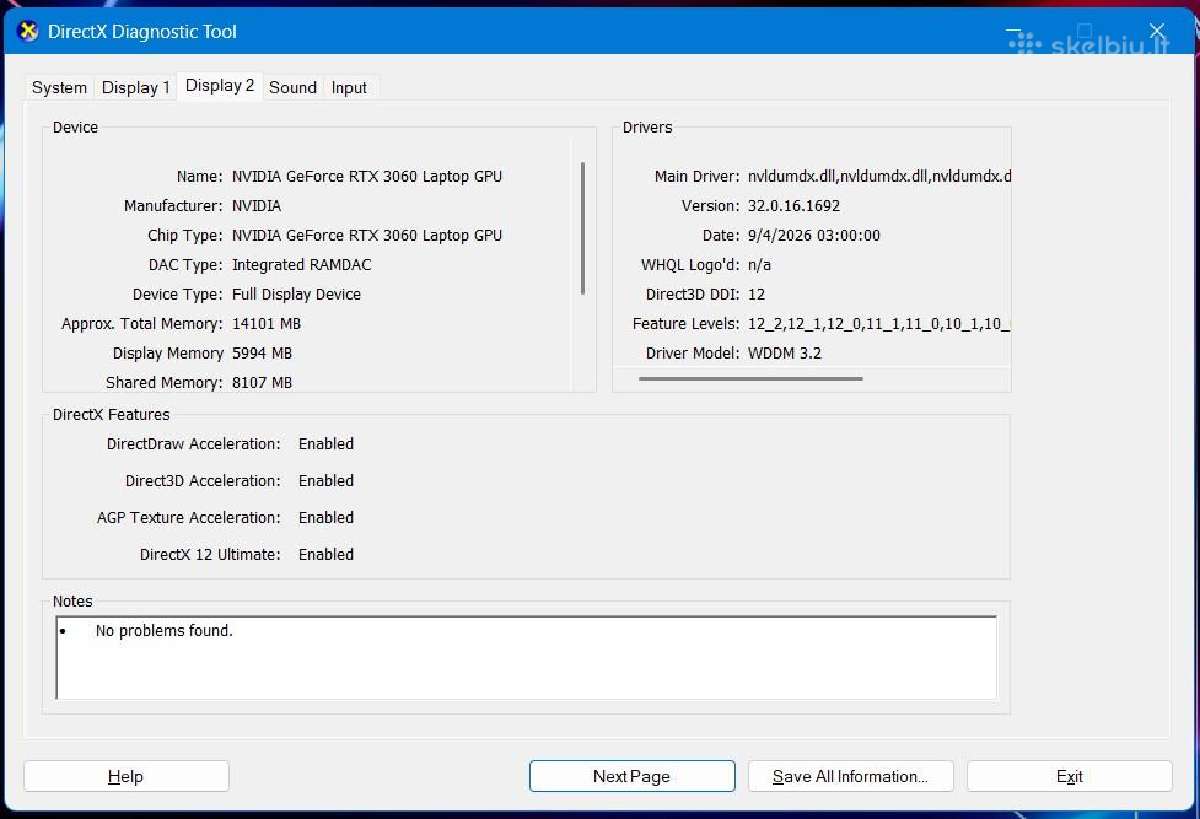Click the Feature Levels value list
Screen dimensions: 1200x819
coord(880,323)
